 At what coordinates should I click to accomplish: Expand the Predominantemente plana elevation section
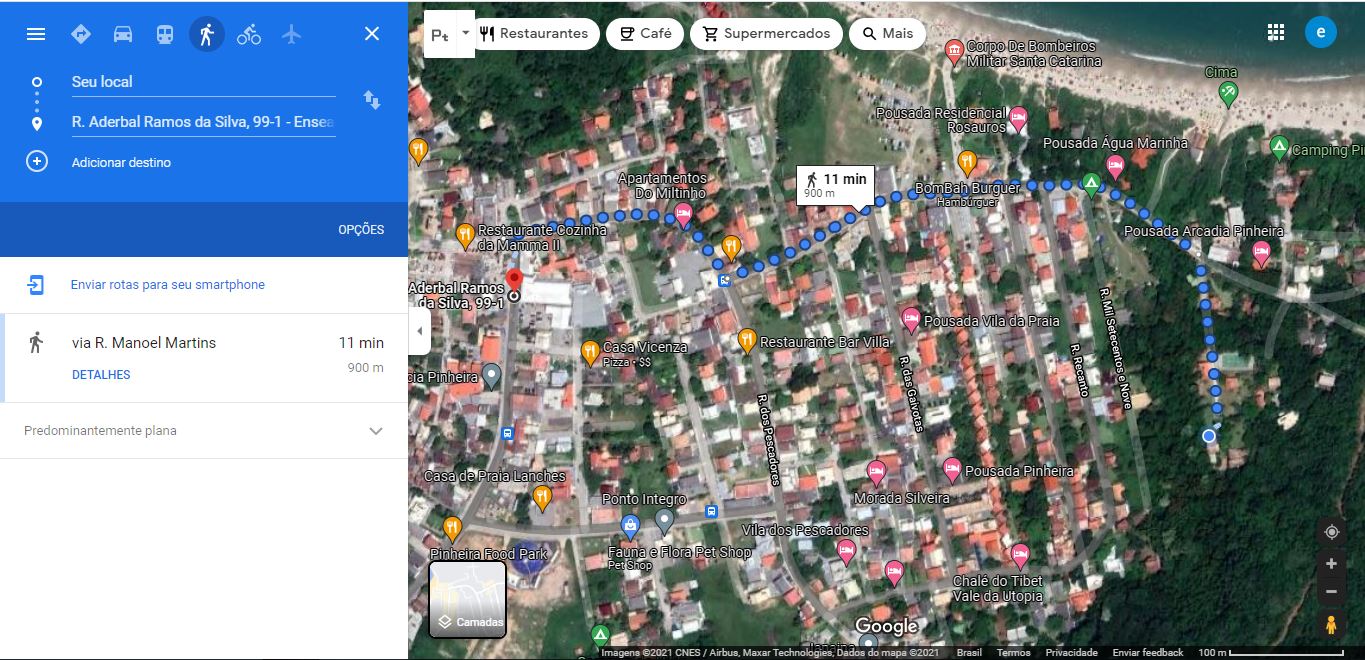pos(376,431)
